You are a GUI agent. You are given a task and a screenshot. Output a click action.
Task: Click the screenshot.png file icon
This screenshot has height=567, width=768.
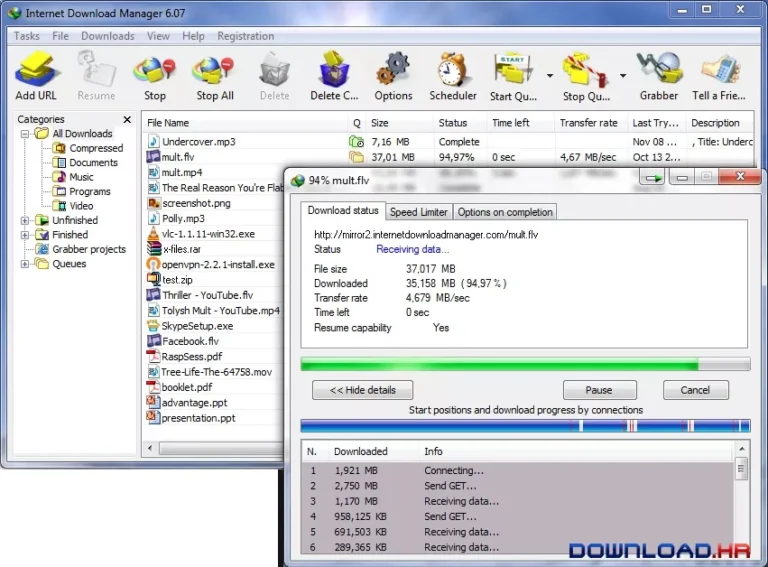tap(153, 203)
